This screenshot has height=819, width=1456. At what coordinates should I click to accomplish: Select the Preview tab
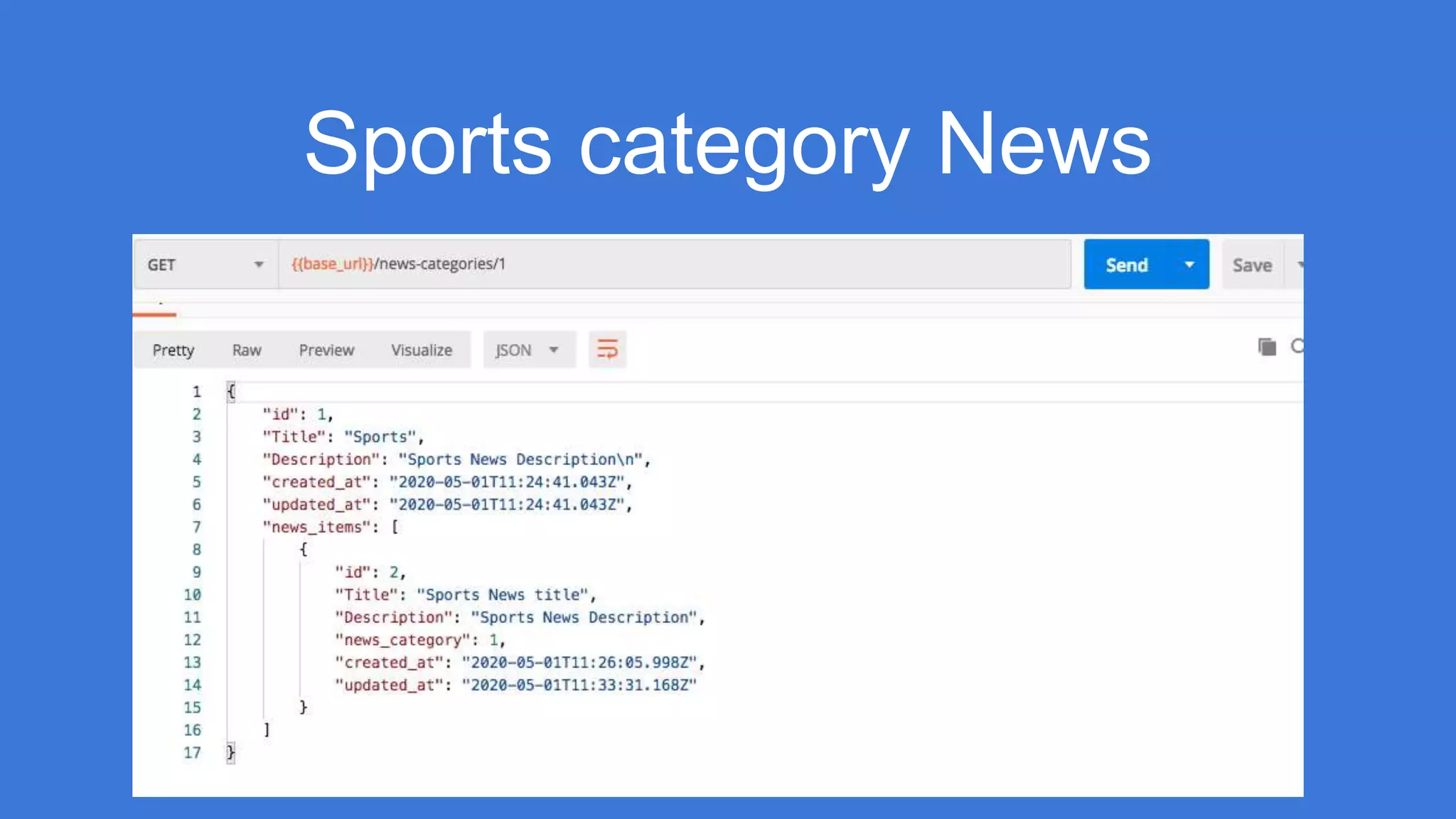[x=326, y=350]
